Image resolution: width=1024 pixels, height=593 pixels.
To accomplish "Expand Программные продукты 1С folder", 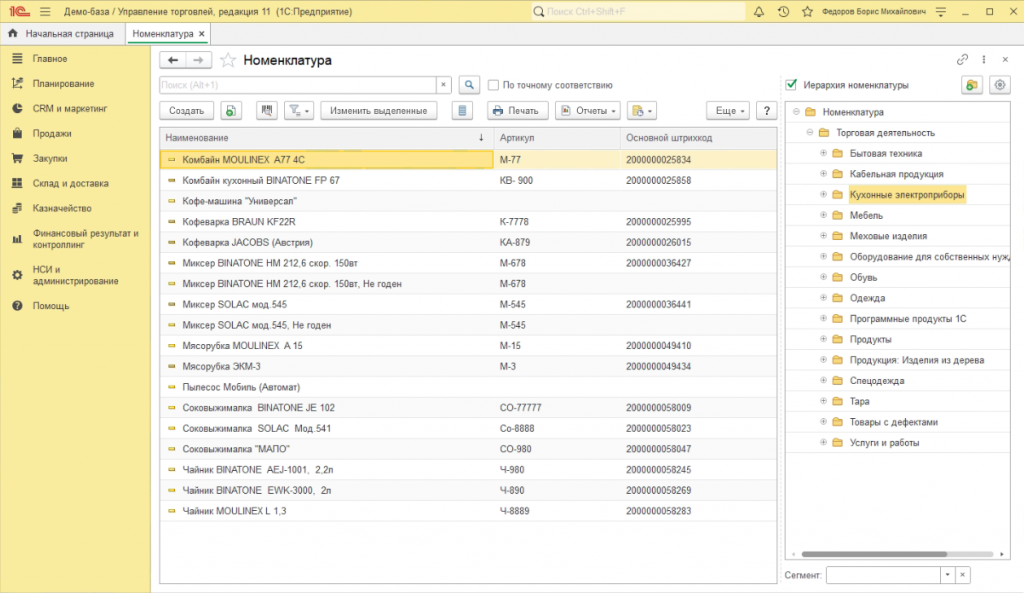I will [x=824, y=318].
